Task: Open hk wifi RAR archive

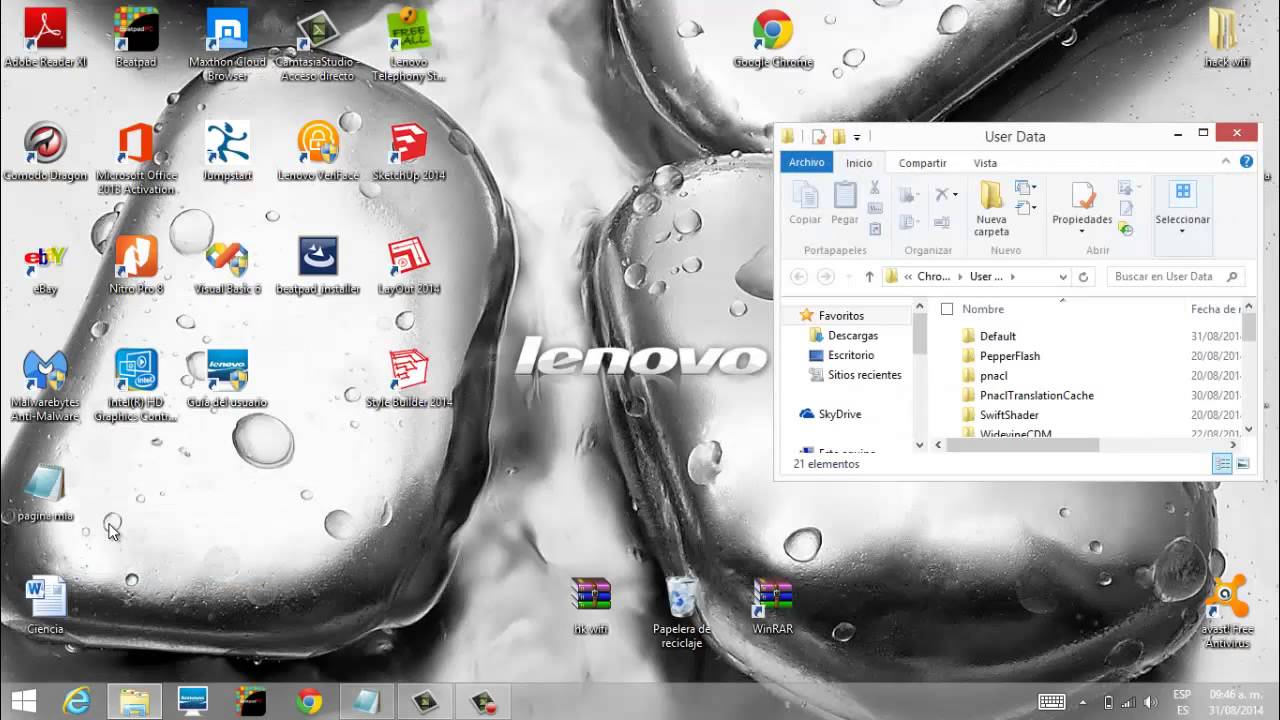Action: (590, 606)
